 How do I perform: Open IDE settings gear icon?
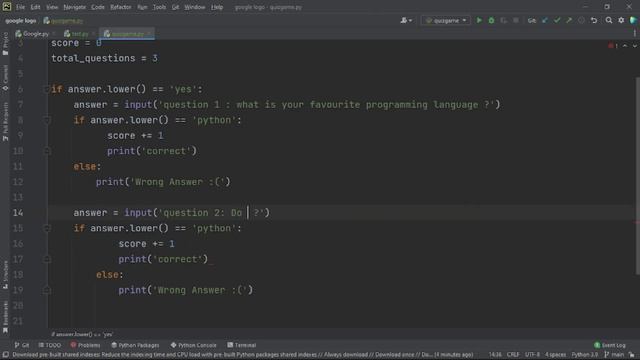click(621, 20)
